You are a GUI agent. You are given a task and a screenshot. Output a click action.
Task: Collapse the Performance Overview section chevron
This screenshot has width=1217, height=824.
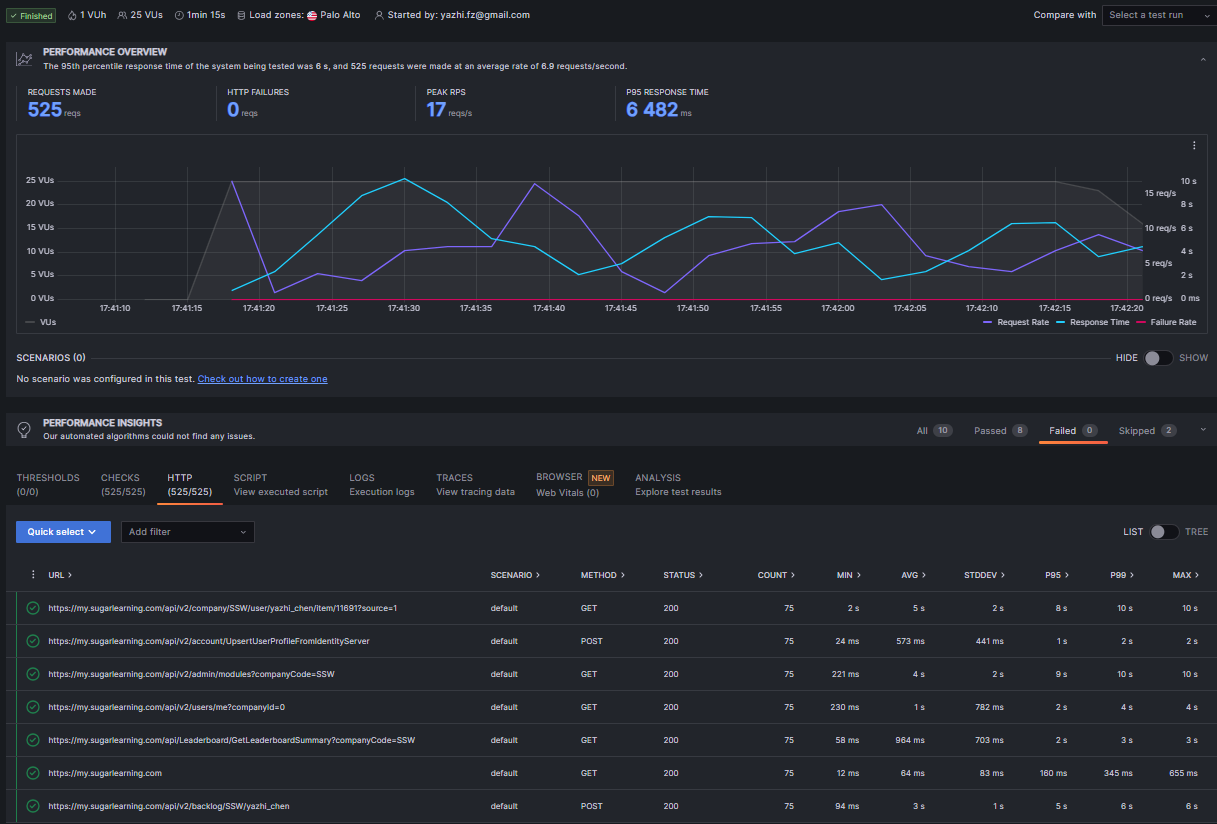pyautogui.click(x=1202, y=60)
